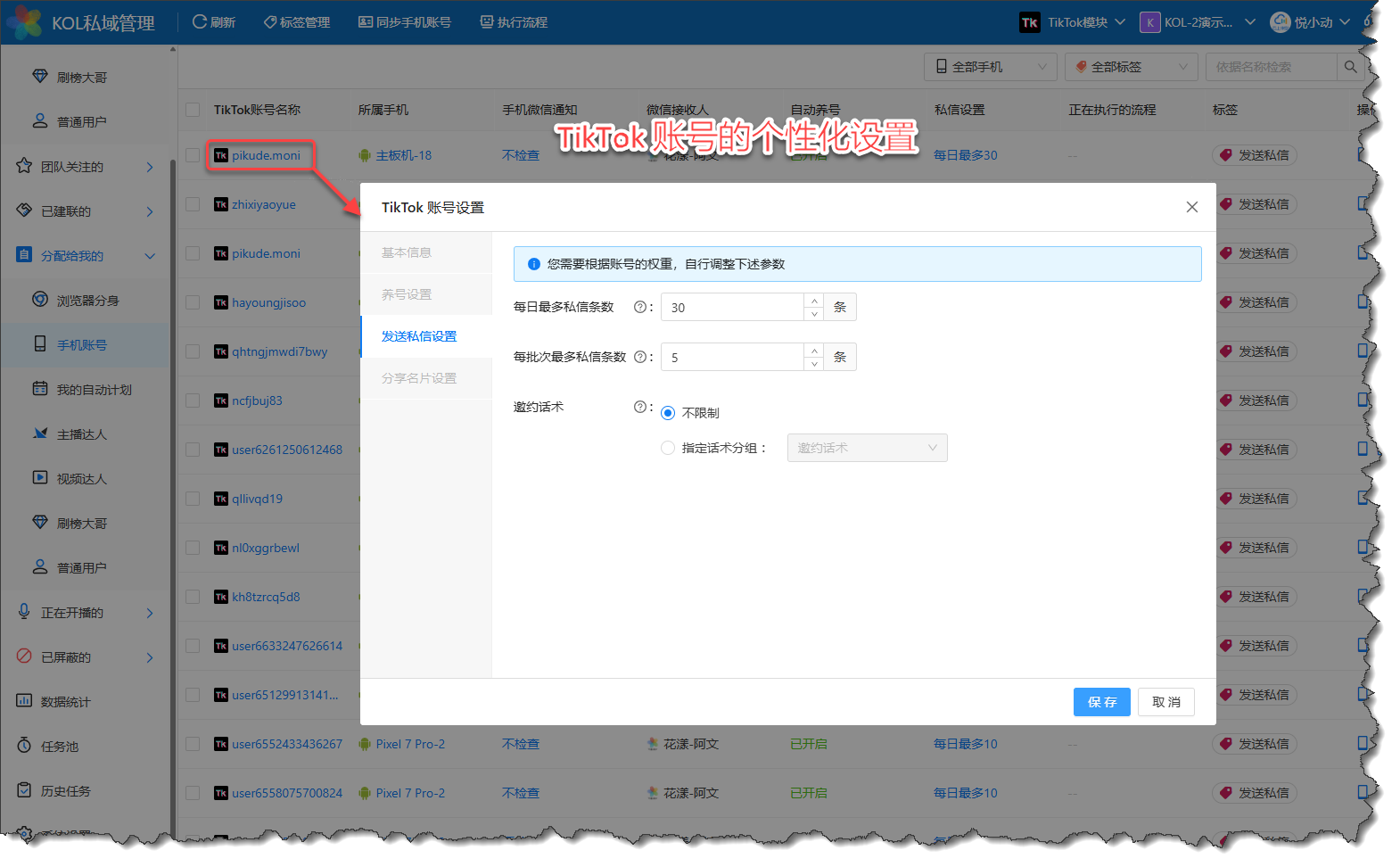Switch to 养号设置 settings tab
Image resolution: width=1400 pixels, height=867 pixels.
(x=426, y=294)
